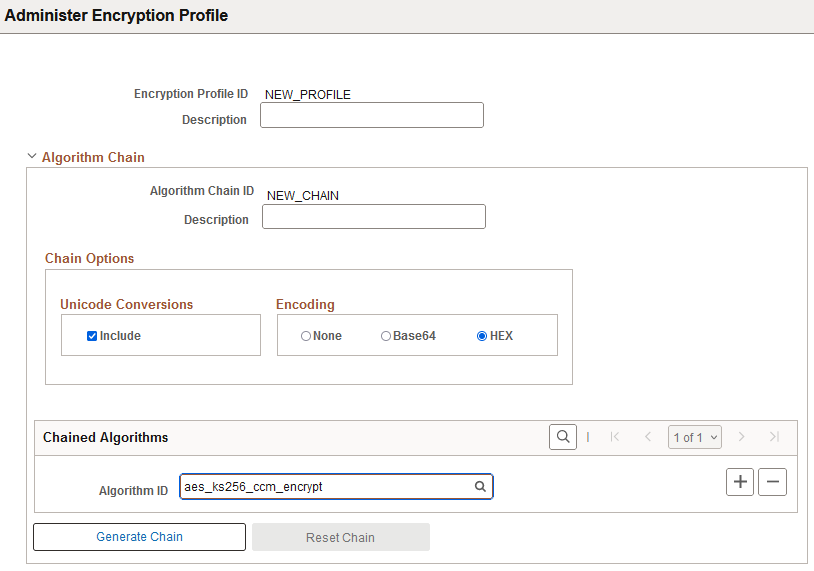Focus the Encryption Profile Description field
Image resolution: width=814 pixels, height=571 pixels.
372,115
